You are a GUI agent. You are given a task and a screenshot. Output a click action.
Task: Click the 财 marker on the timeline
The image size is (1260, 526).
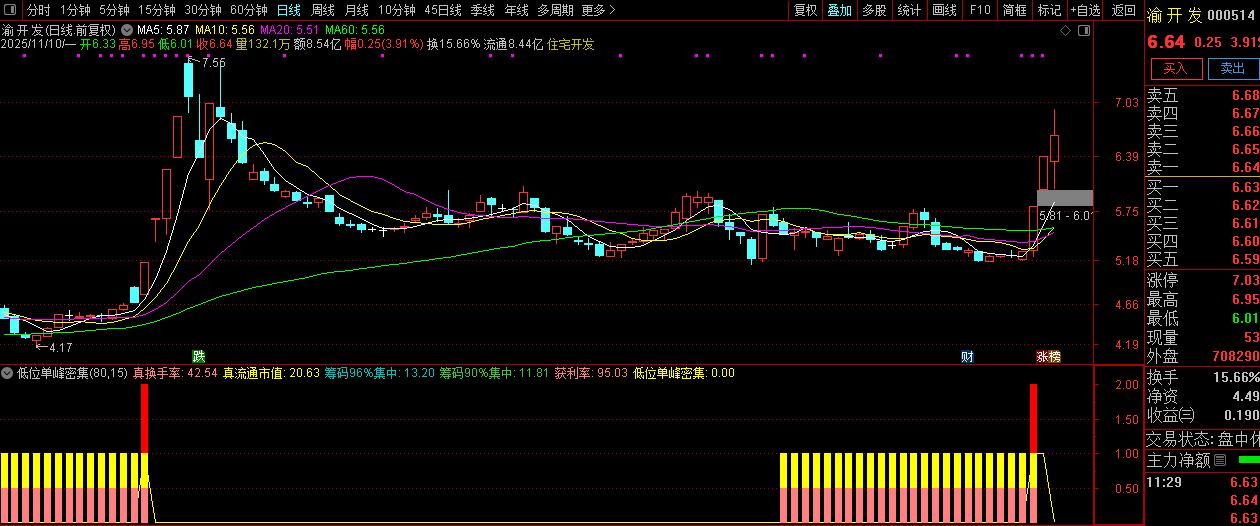(967, 356)
